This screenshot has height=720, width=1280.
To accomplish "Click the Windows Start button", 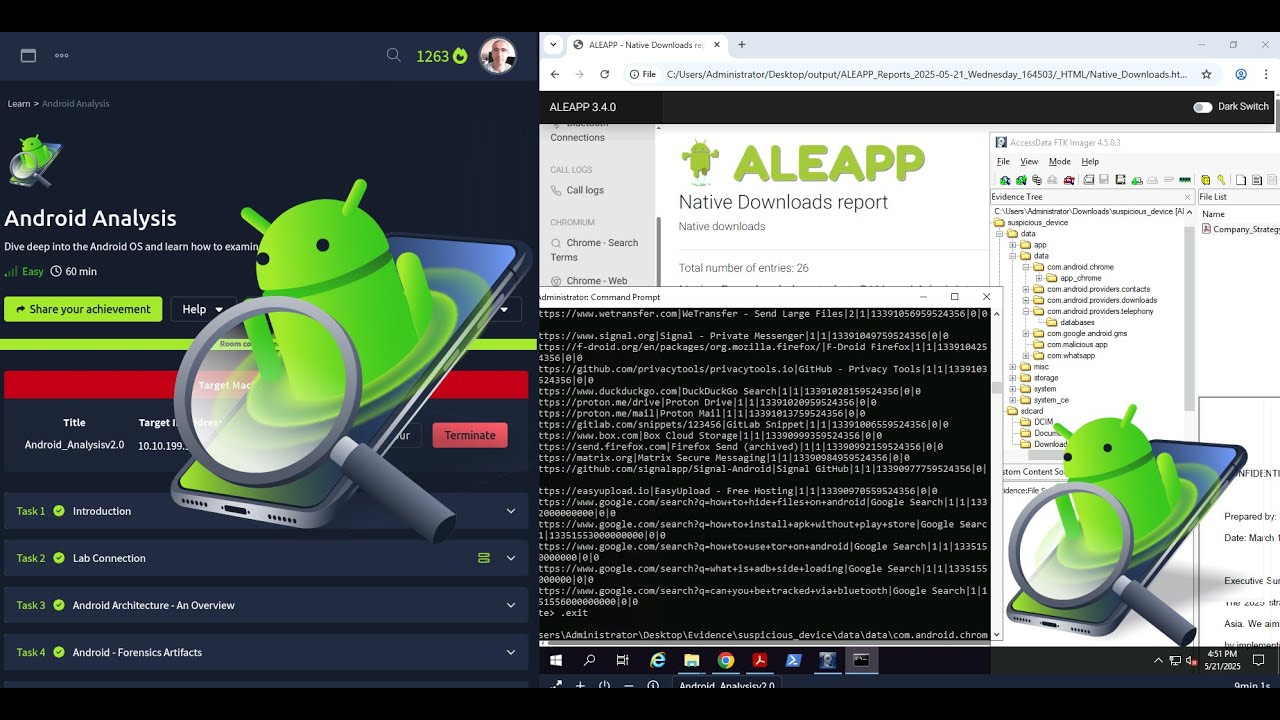I will [x=556, y=660].
